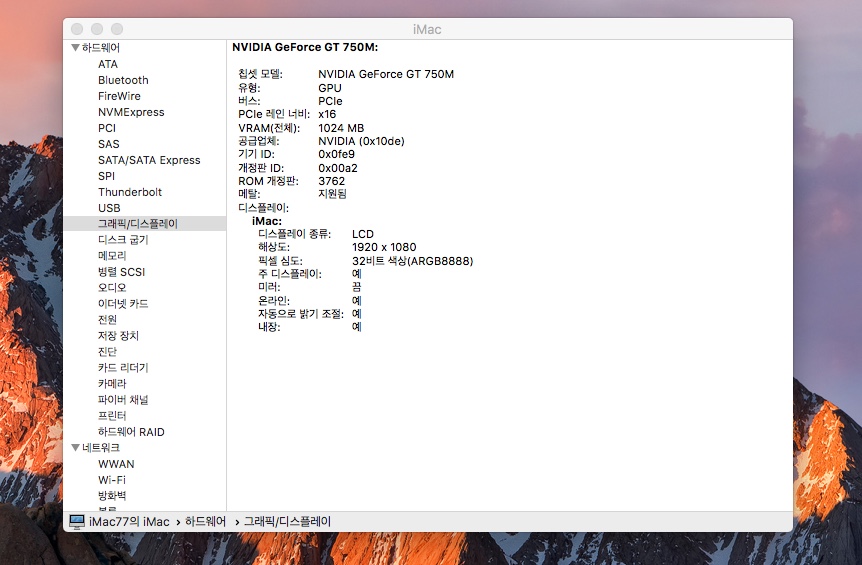Open 저장 장치 in the sidebar
Viewport: 862px width, 565px height.
pos(118,336)
